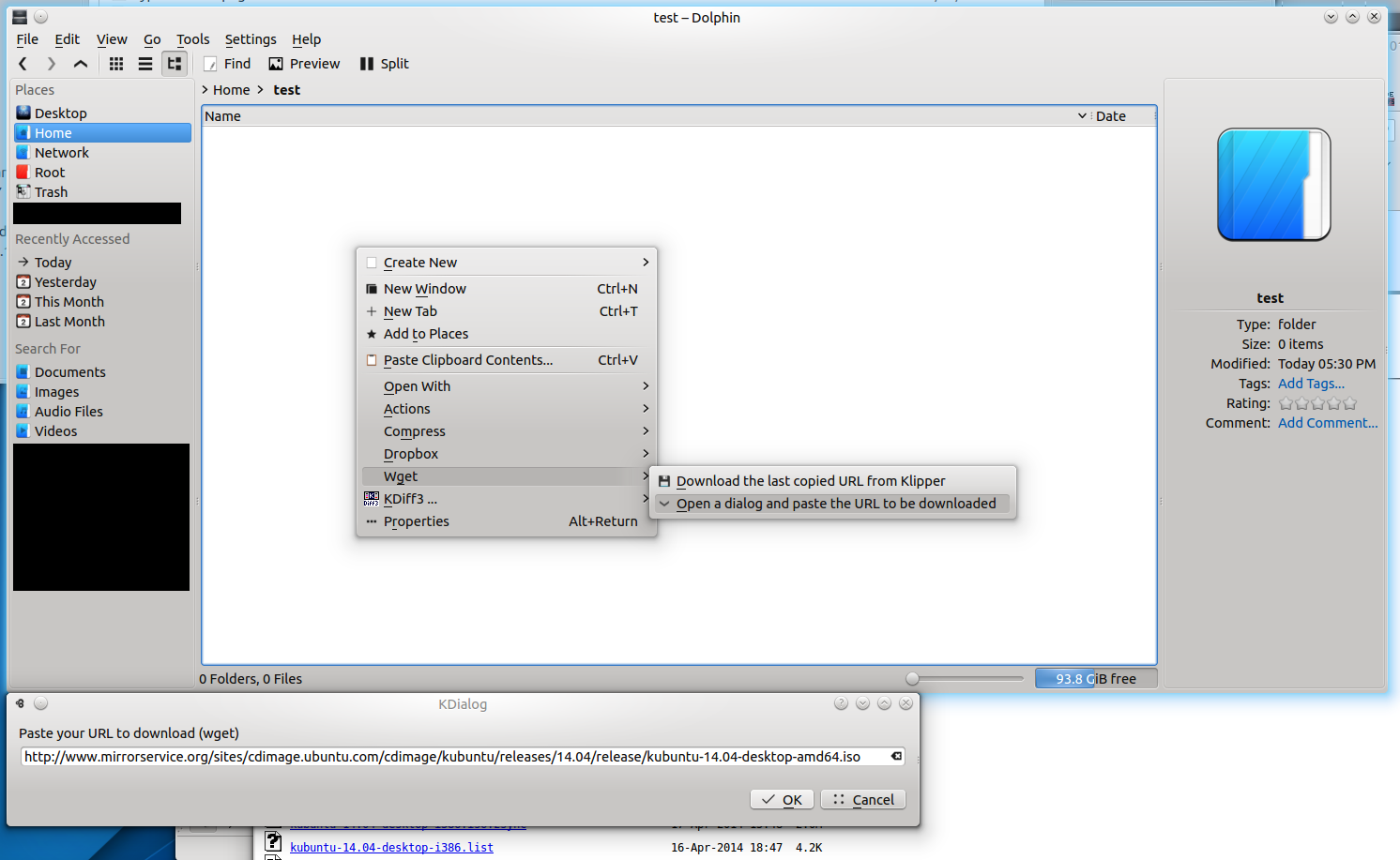1400x860 pixels.
Task: Search for Documents
Action: [102, 371]
